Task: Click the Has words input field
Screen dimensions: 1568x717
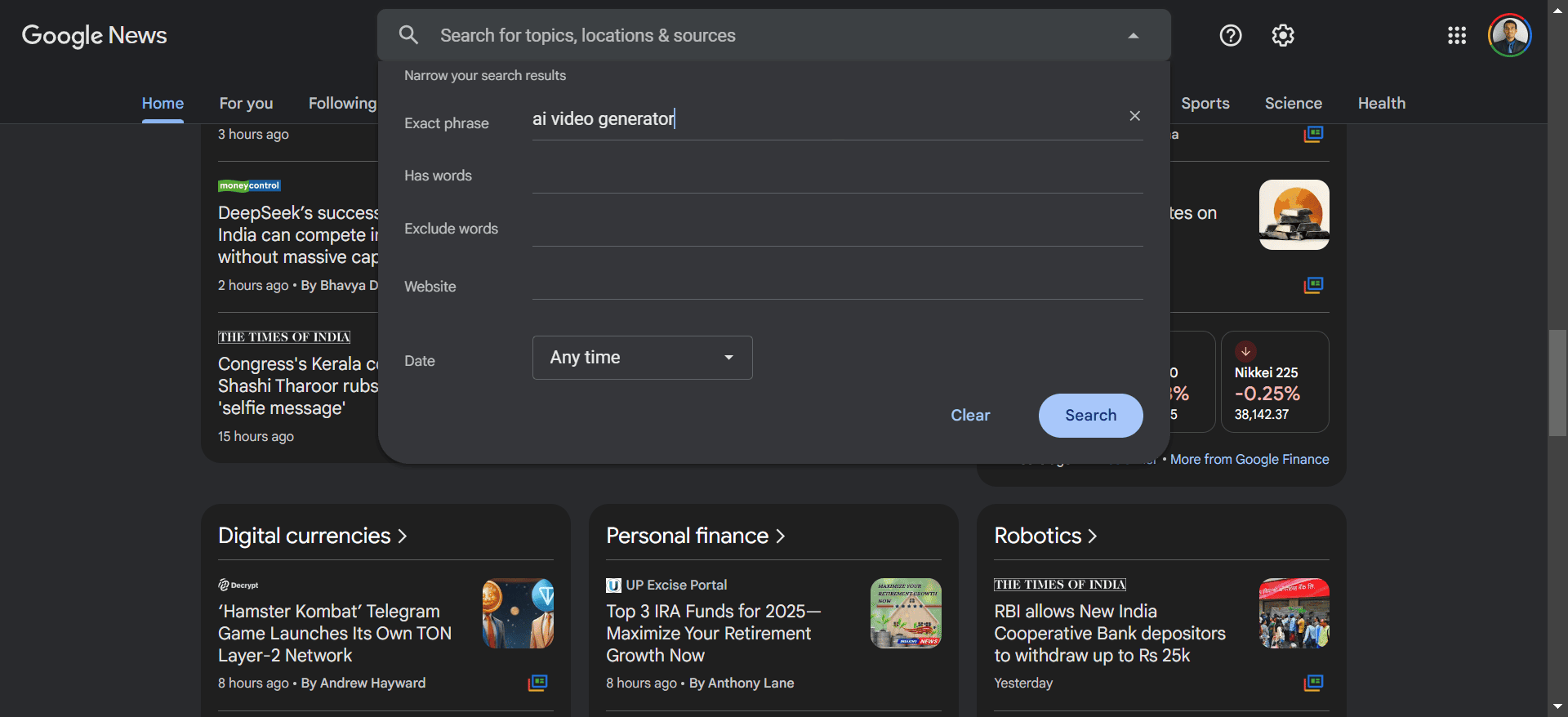Action: (837, 175)
